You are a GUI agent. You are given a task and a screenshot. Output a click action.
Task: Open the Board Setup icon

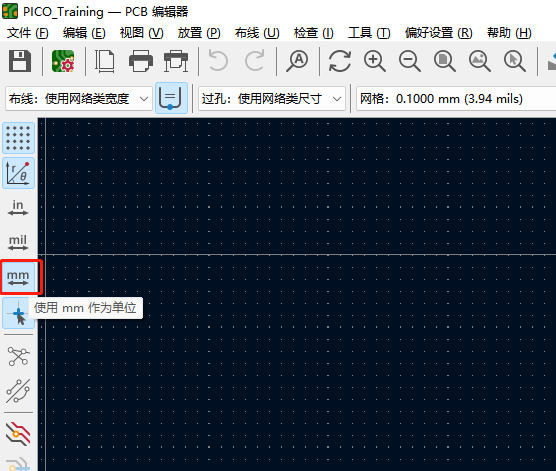pyautogui.click(x=63, y=61)
